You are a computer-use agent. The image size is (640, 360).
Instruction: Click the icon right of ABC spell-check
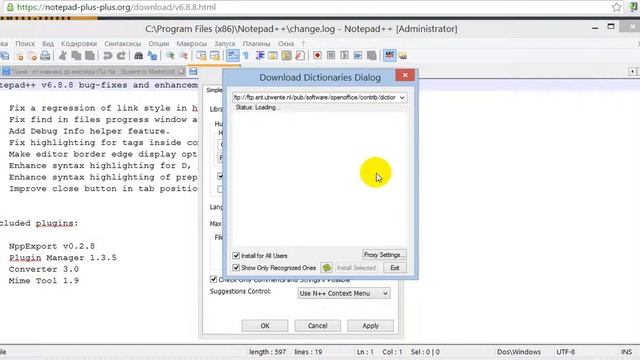click(x=403, y=56)
